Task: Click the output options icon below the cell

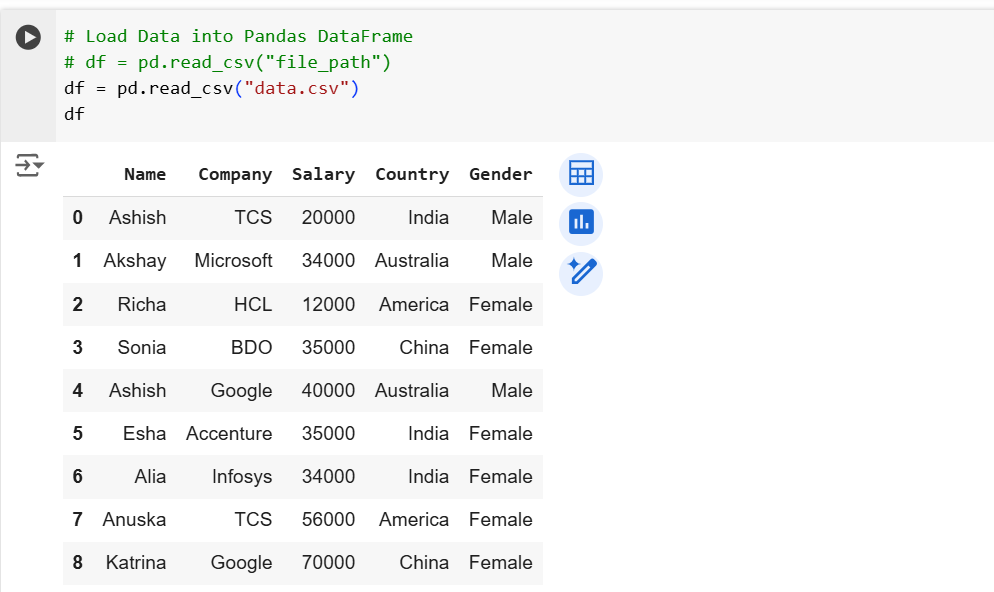Action: [29, 166]
